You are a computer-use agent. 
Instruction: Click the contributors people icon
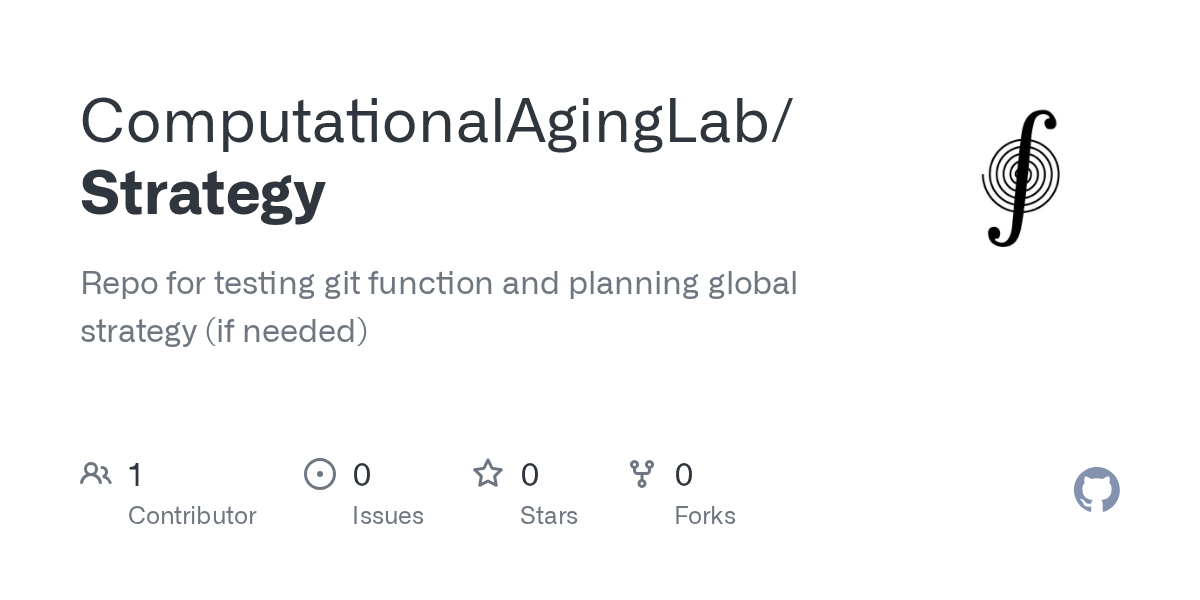[x=96, y=474]
